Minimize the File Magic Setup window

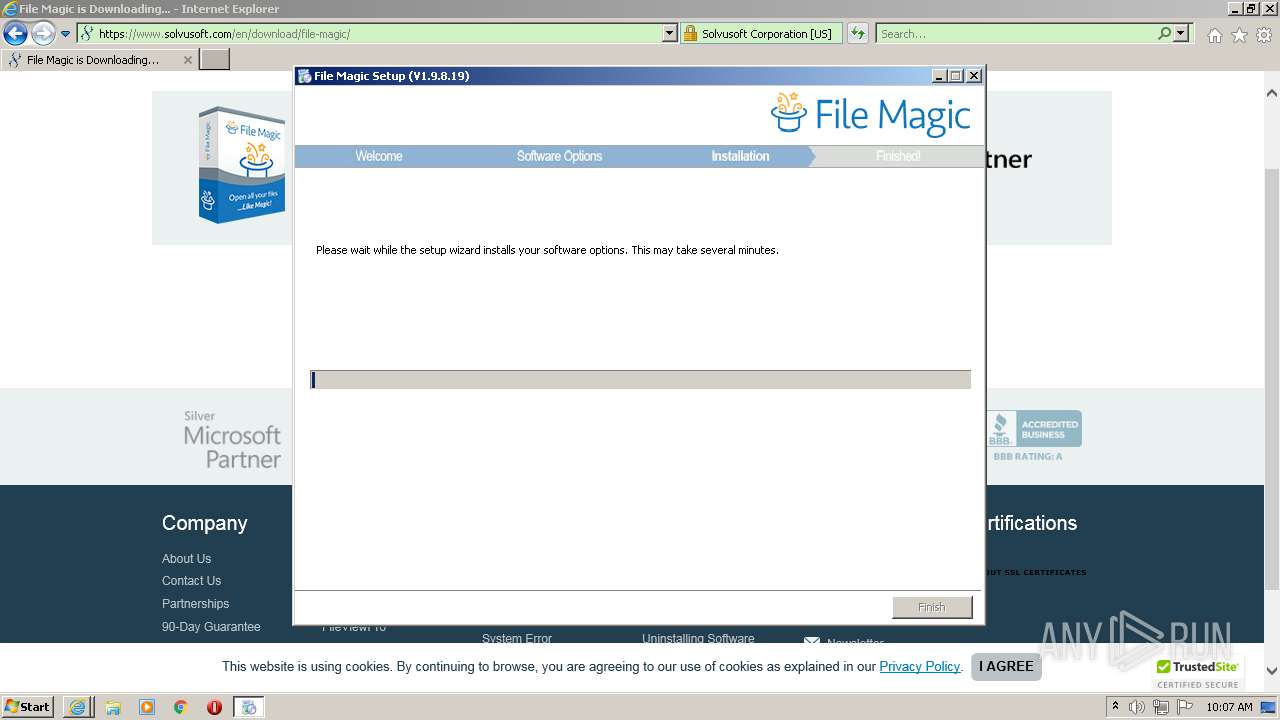click(x=939, y=76)
